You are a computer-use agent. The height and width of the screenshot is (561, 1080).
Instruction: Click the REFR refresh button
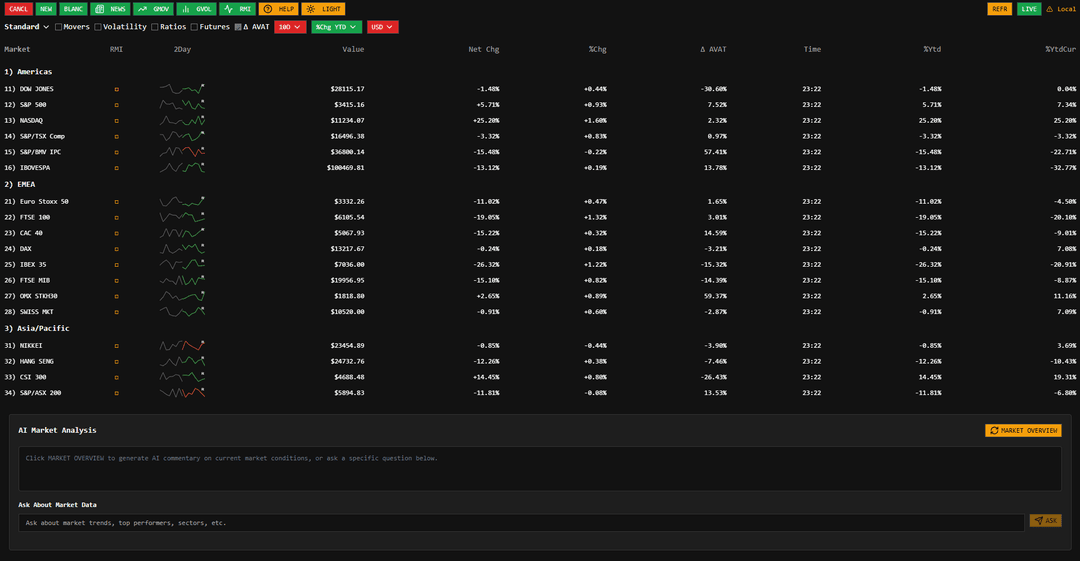coord(999,9)
